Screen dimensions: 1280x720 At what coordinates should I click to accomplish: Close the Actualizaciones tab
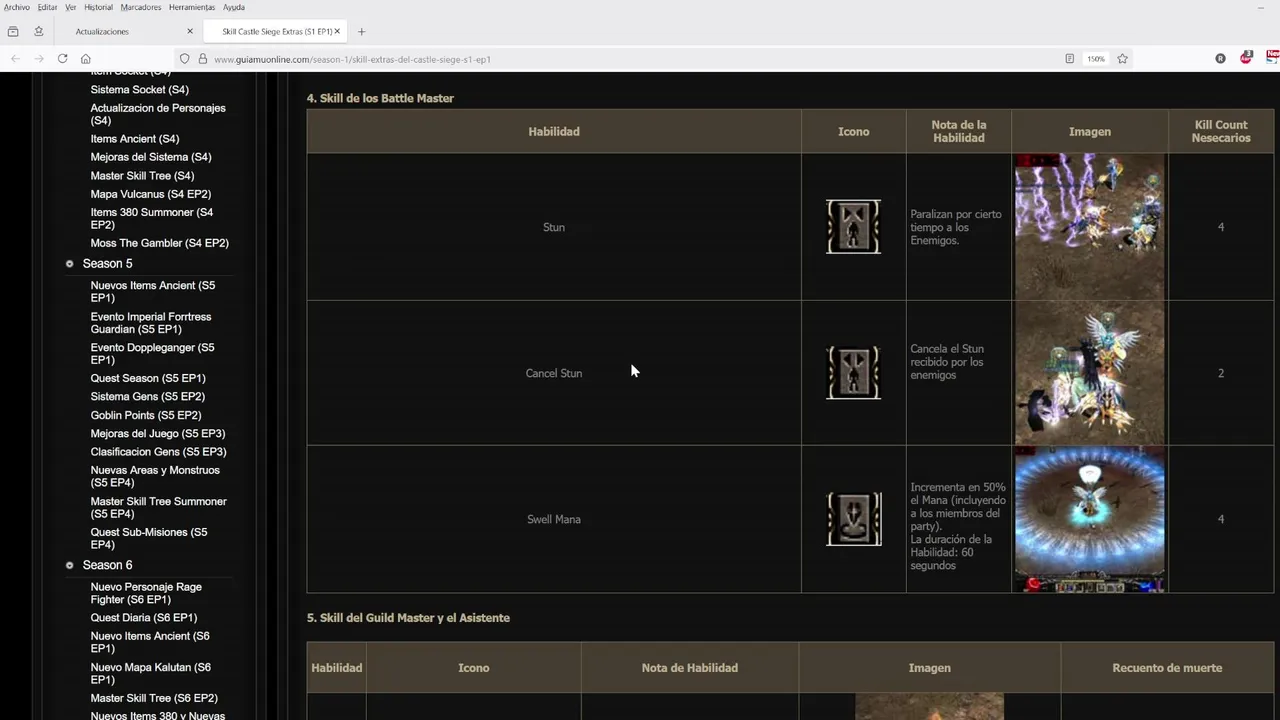pyautogui.click(x=190, y=31)
